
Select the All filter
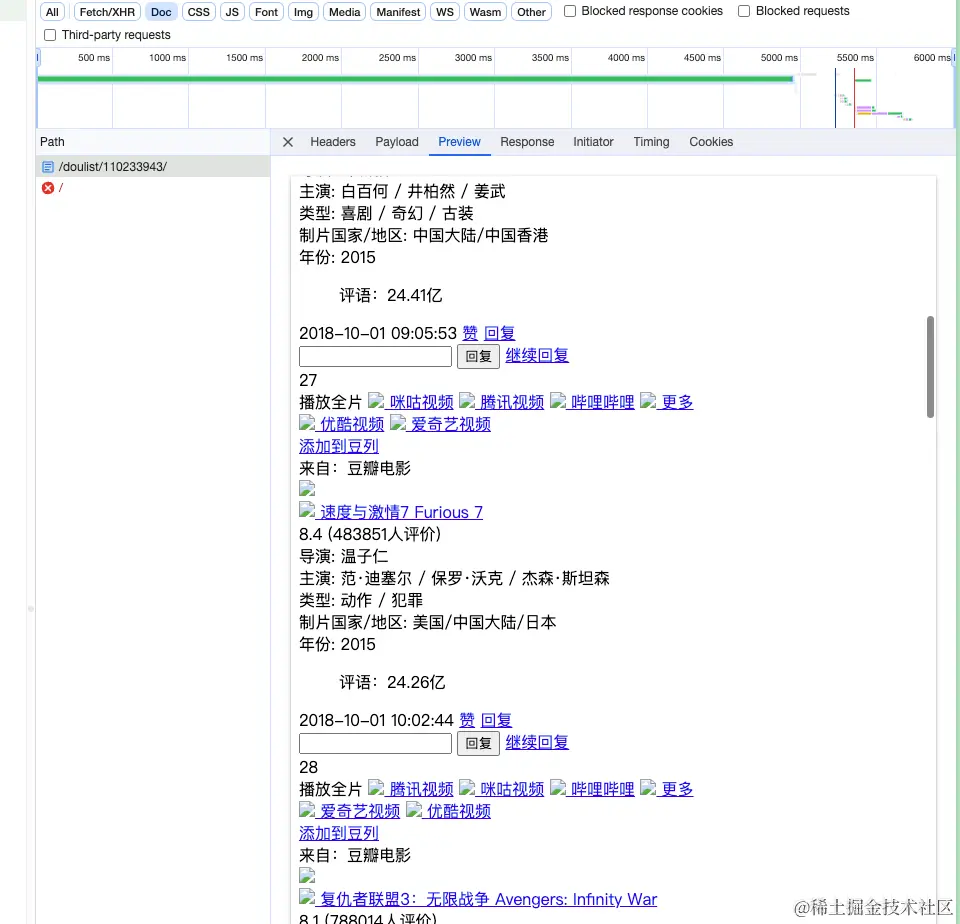coord(53,12)
